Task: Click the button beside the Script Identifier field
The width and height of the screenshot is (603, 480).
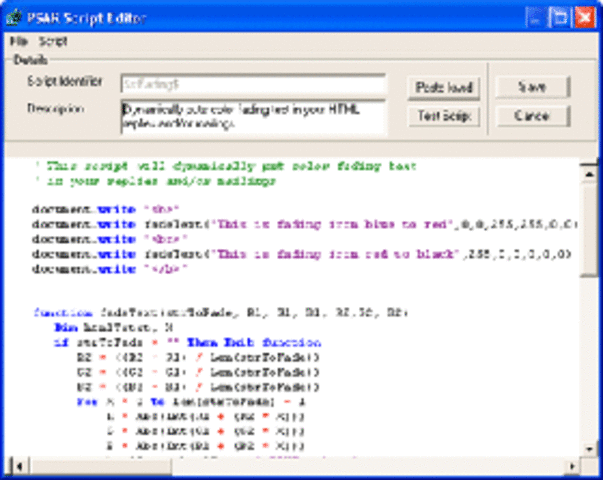Action: click(444, 87)
